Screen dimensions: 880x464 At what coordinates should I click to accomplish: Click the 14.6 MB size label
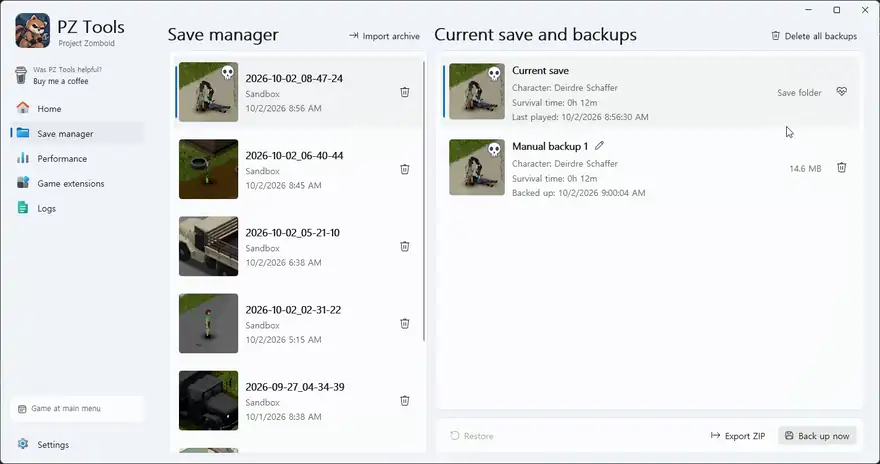(x=805, y=168)
